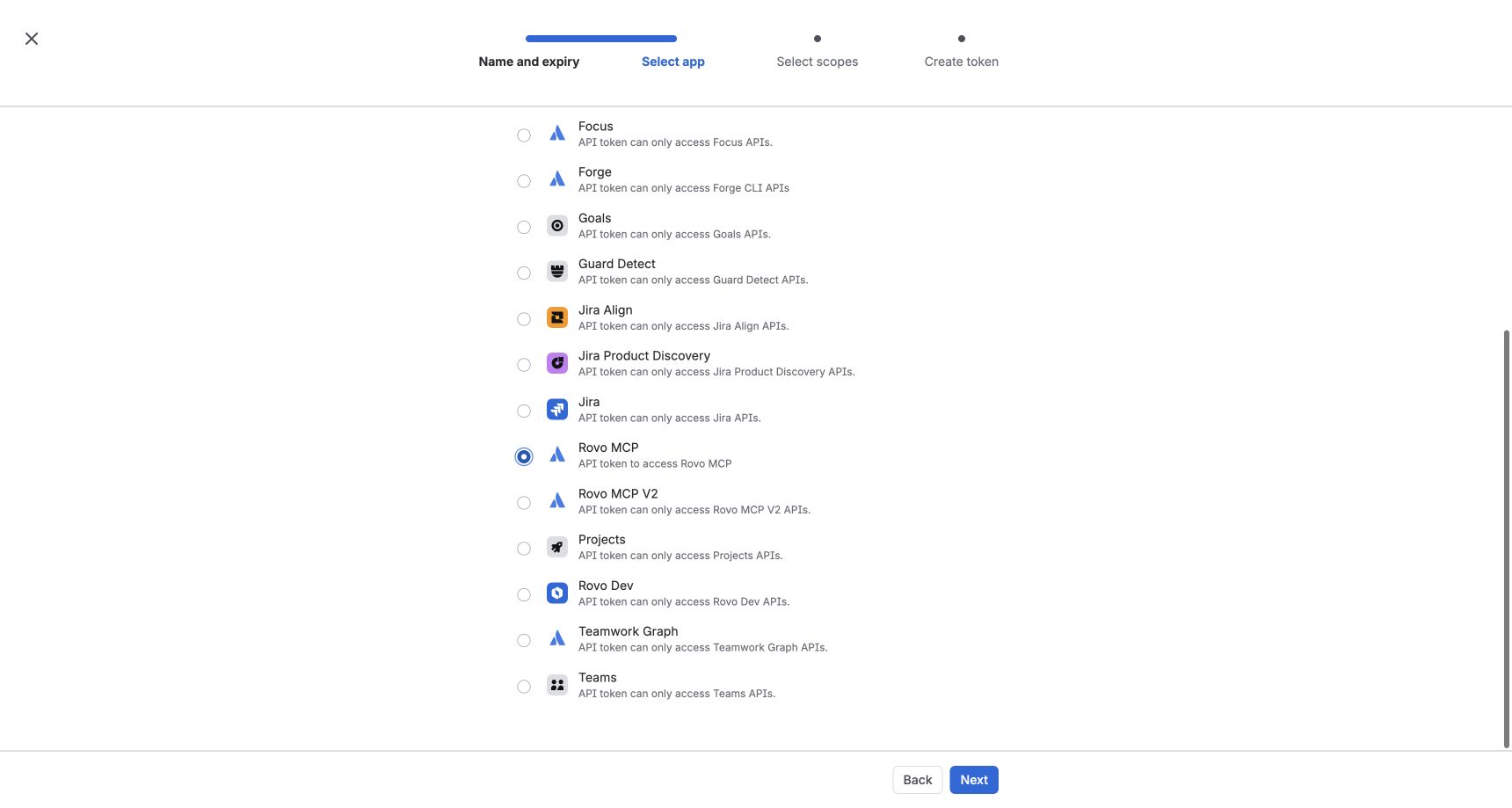Click the Select app step label
The image size is (1512, 808).
pos(673,62)
